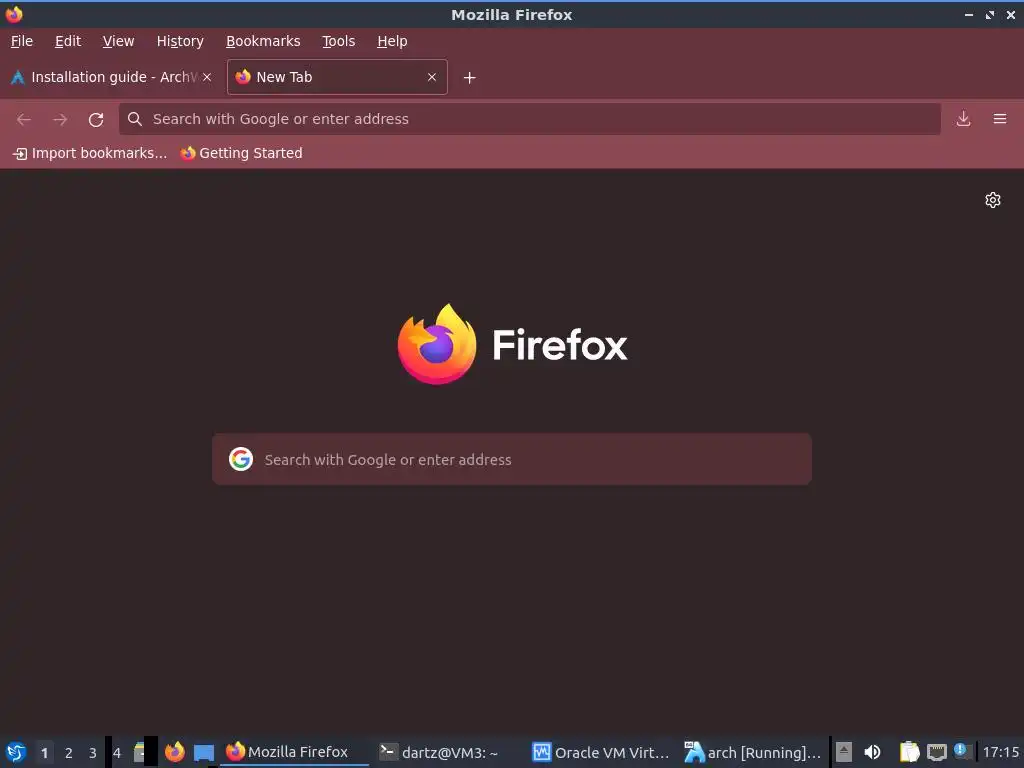
Task: Minimize the Firefox window
Action: coord(968,14)
